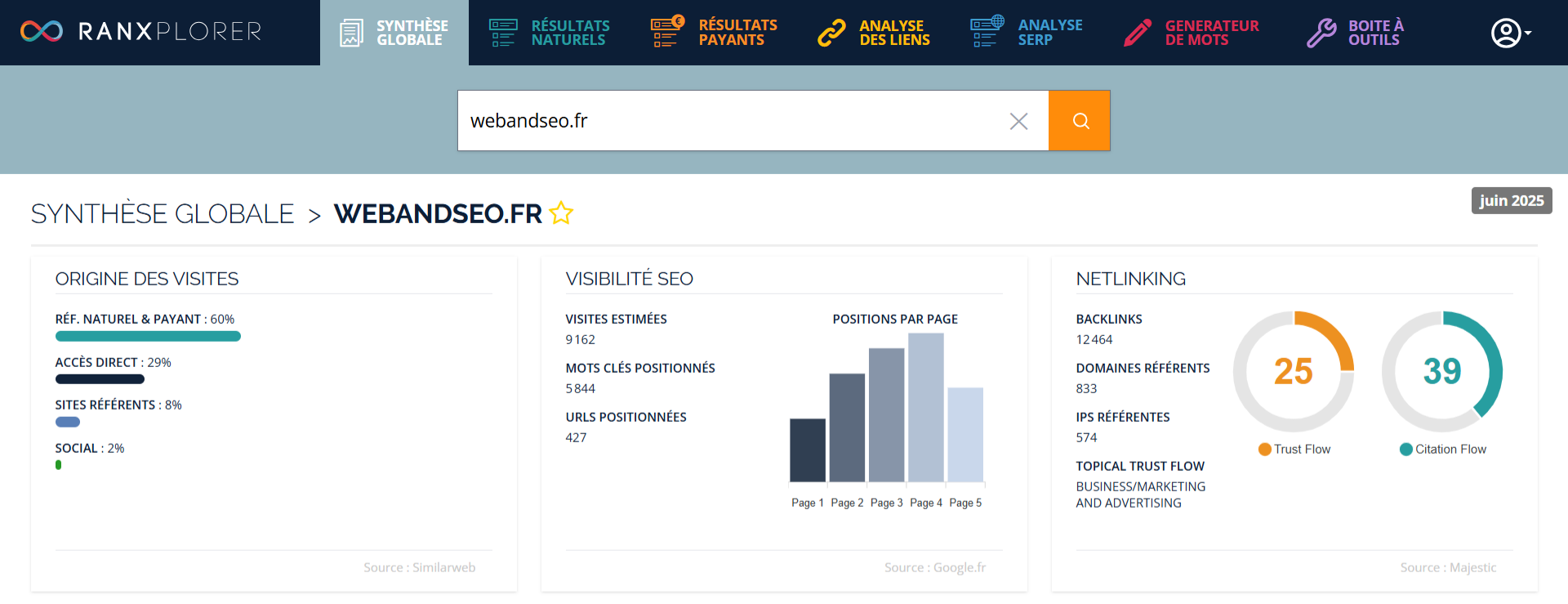
Task: Open the Analyse SERP tab
Action: pyautogui.click(x=1027, y=33)
